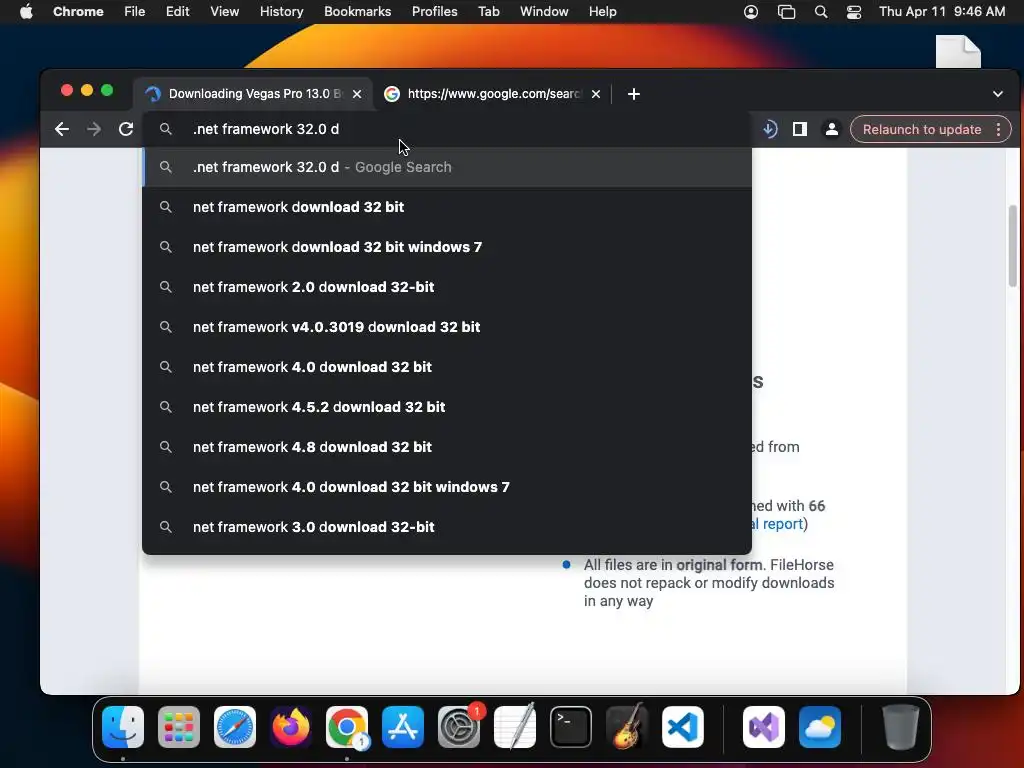Pick 'net framework 4.5.2 download 32 bit'

point(447,407)
